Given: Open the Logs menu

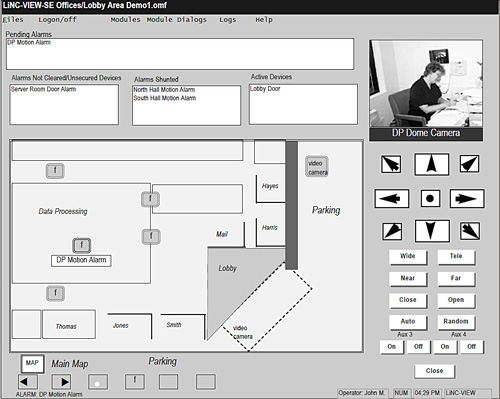Looking at the screenshot, I should click(228, 20).
